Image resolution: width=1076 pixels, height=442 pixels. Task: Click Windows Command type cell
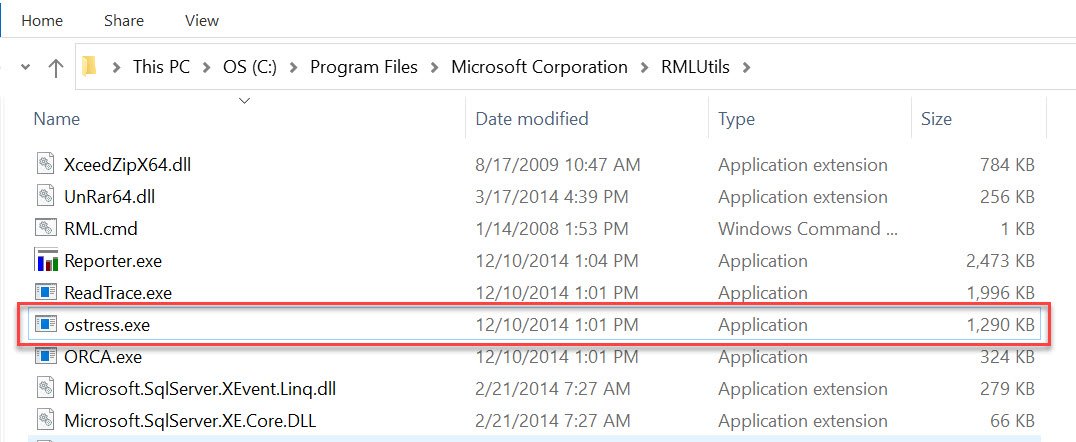pyautogui.click(x=808, y=229)
